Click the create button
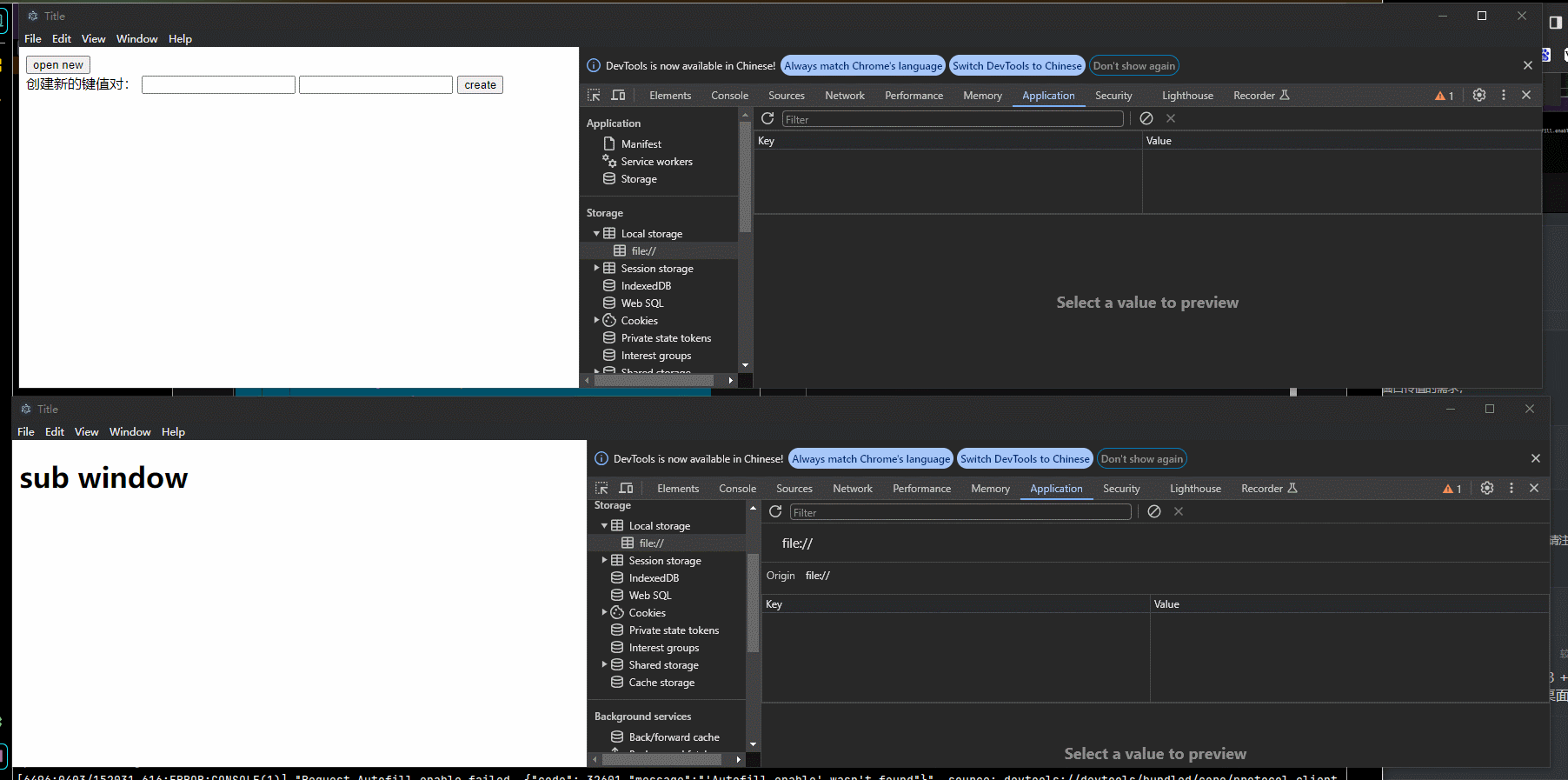 point(480,85)
